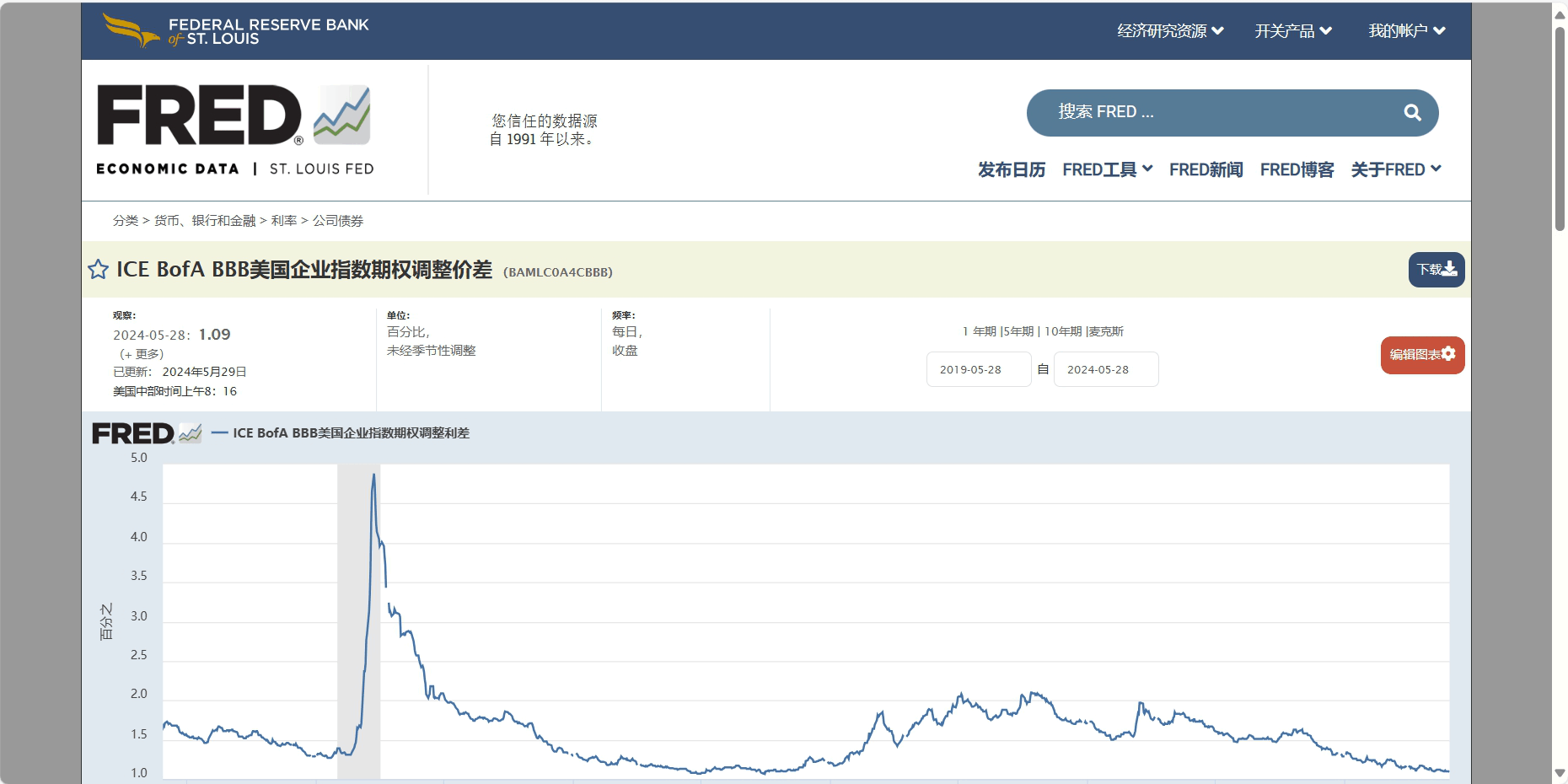Click the observation value 1.09
The height and width of the screenshot is (784, 1568).
pyautogui.click(x=214, y=335)
